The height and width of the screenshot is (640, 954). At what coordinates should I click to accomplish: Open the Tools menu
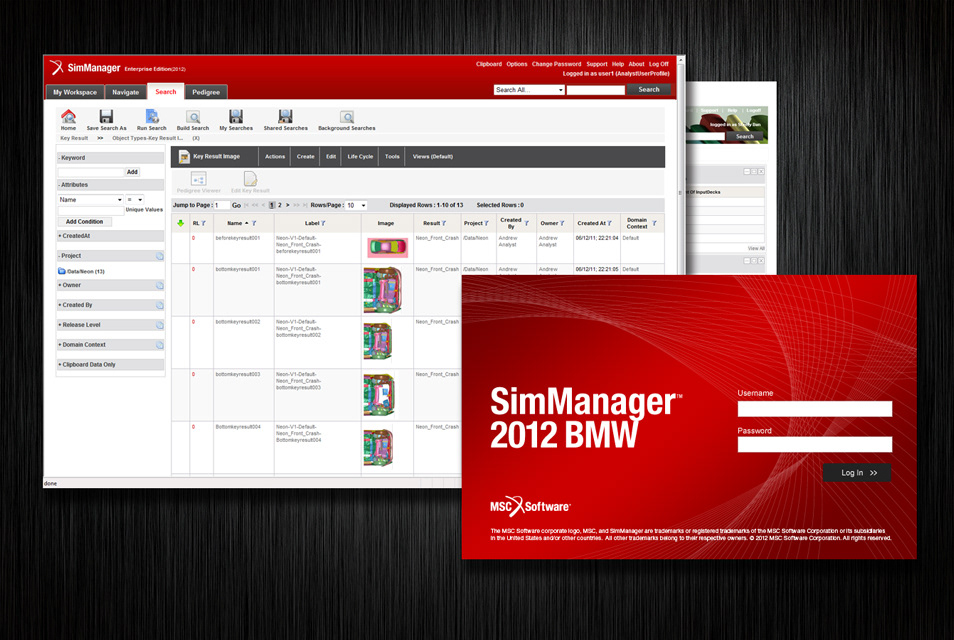(392, 157)
